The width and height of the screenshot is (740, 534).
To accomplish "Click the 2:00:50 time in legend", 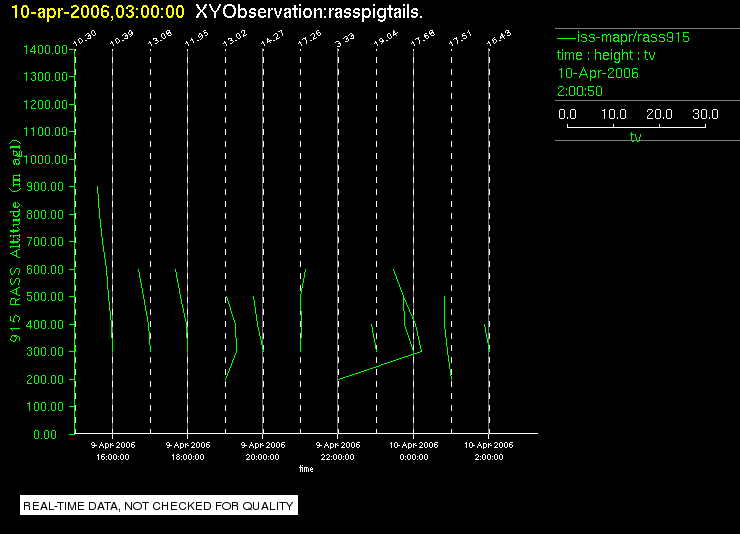I will [580, 91].
